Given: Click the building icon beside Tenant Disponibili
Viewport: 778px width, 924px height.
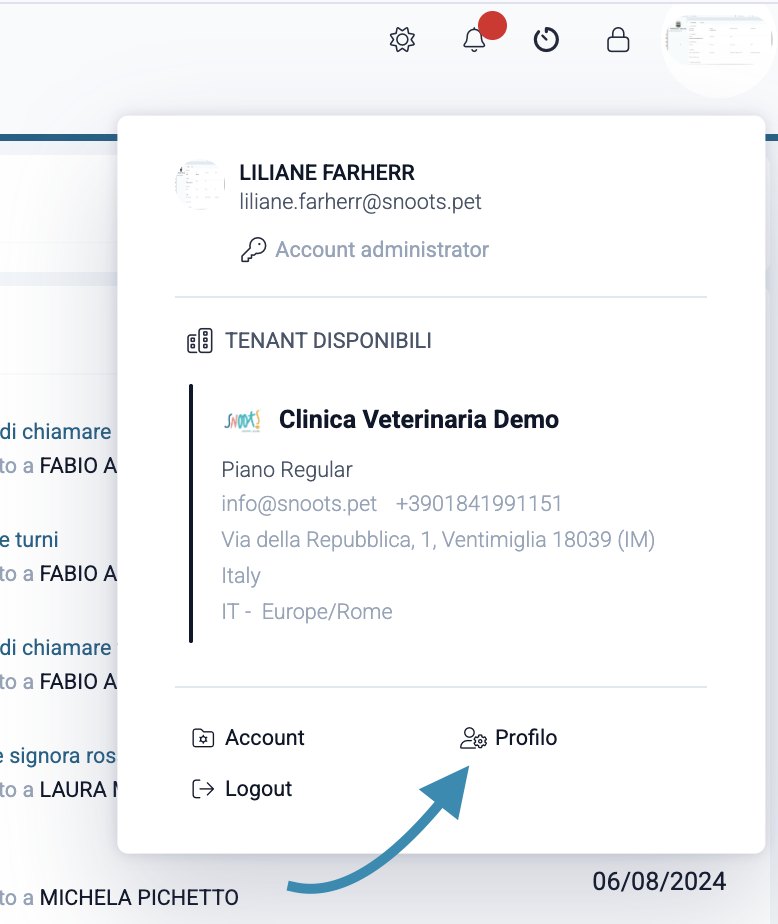Looking at the screenshot, I should coord(200,341).
